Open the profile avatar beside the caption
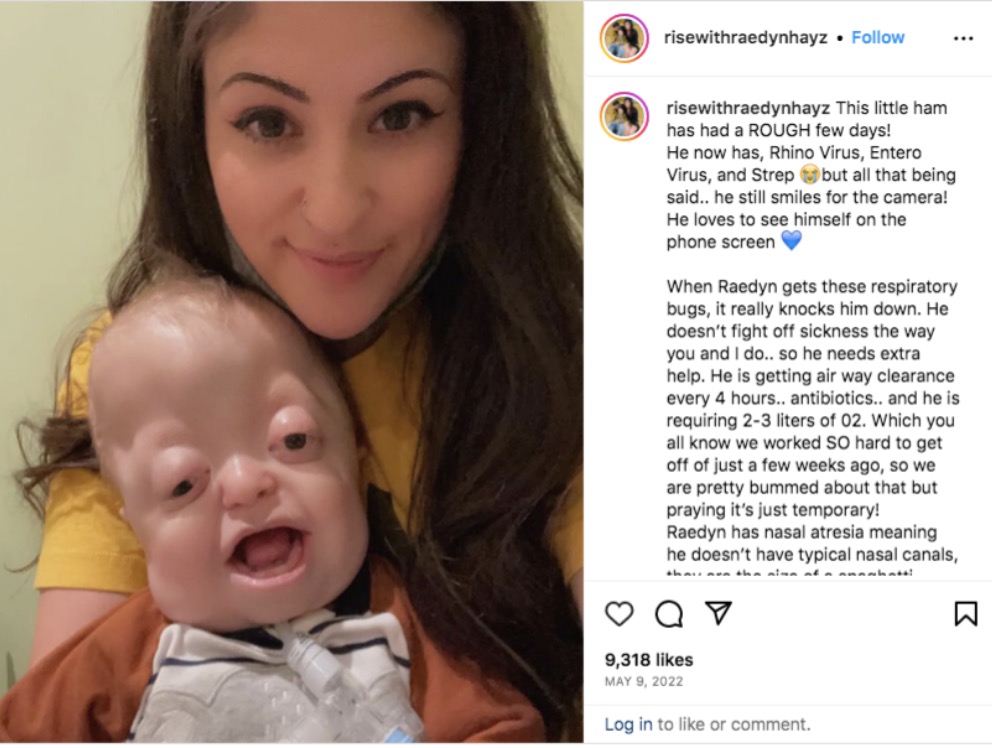Viewport: 992px width, 748px height. pos(624,116)
